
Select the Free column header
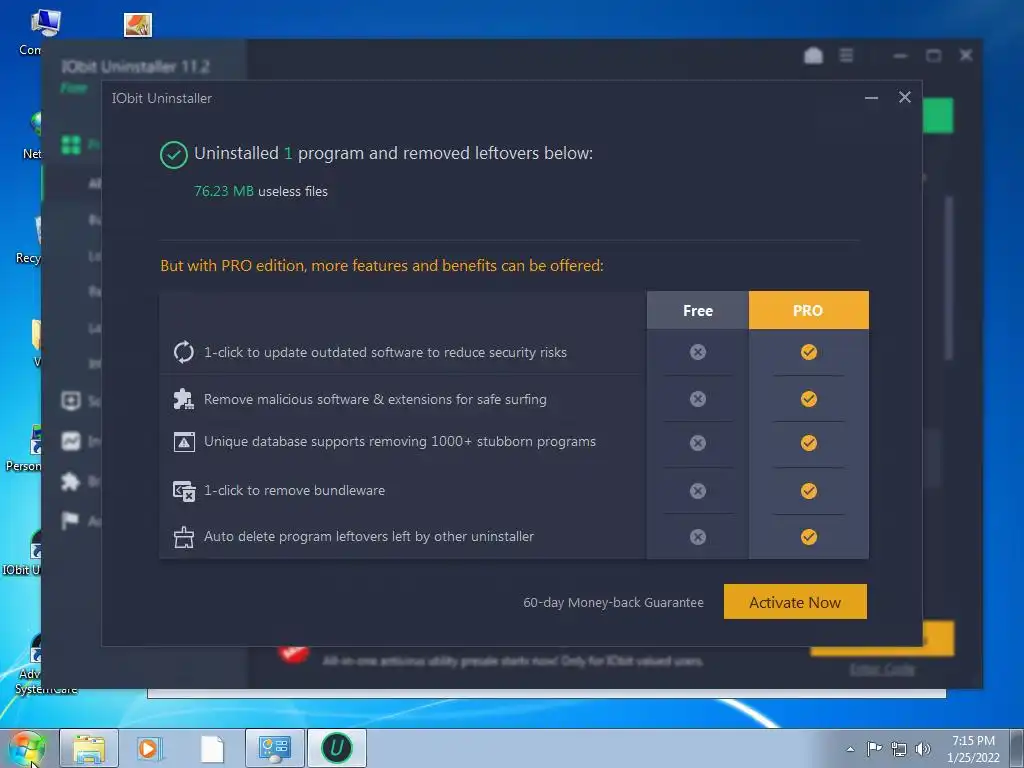coord(697,310)
